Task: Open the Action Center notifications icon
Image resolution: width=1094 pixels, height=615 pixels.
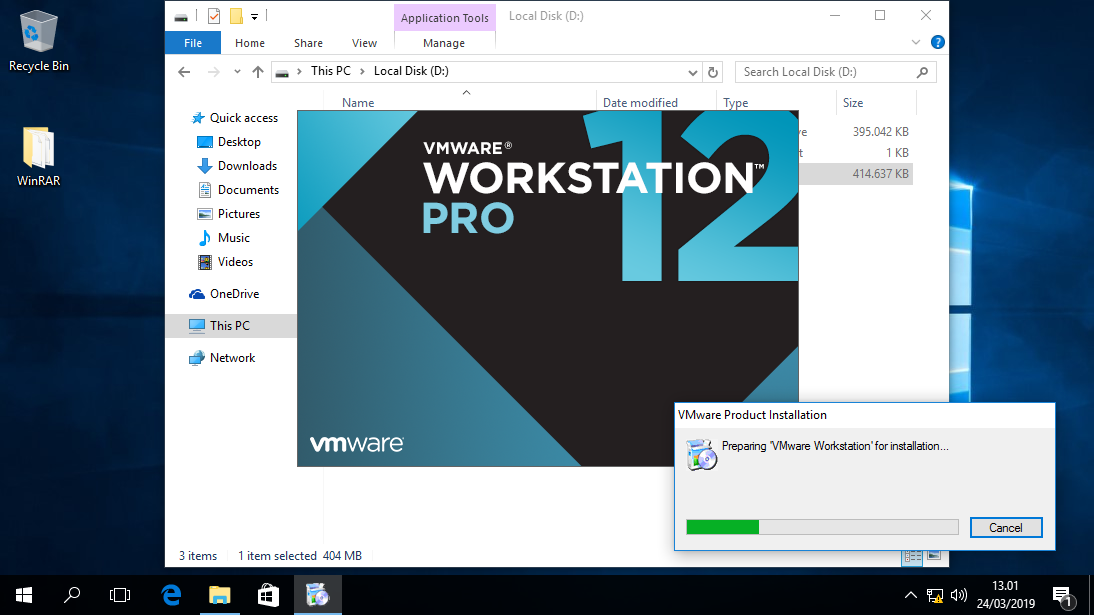Action: (1064, 597)
